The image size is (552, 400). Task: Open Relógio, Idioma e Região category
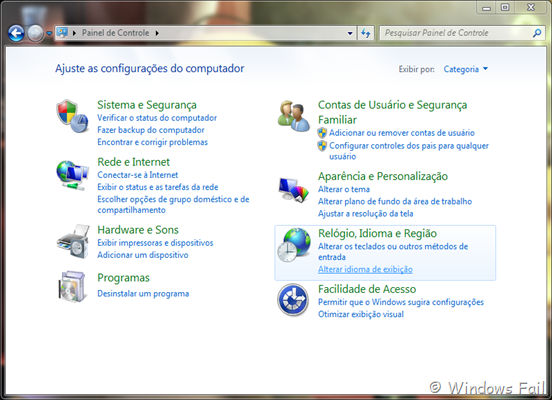click(x=377, y=233)
